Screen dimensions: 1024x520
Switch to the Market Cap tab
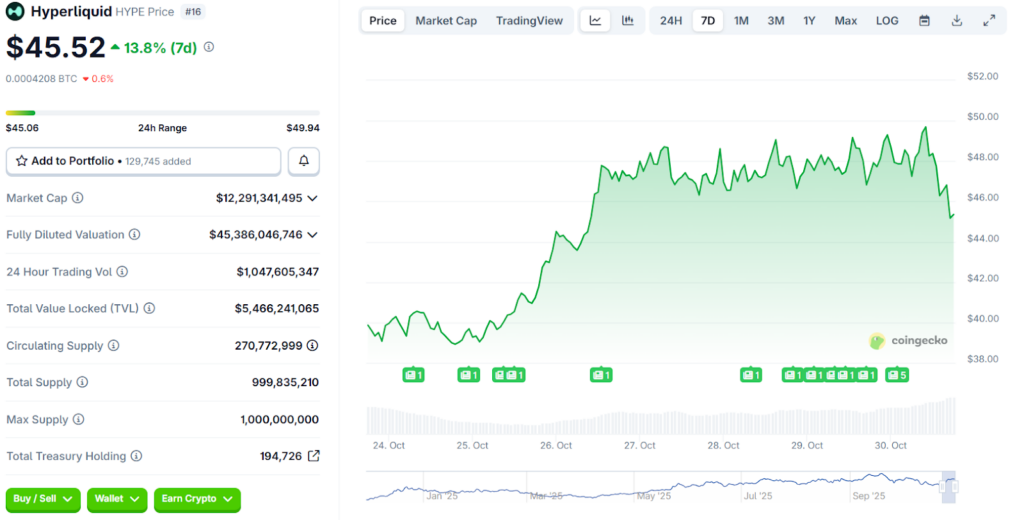tap(446, 21)
